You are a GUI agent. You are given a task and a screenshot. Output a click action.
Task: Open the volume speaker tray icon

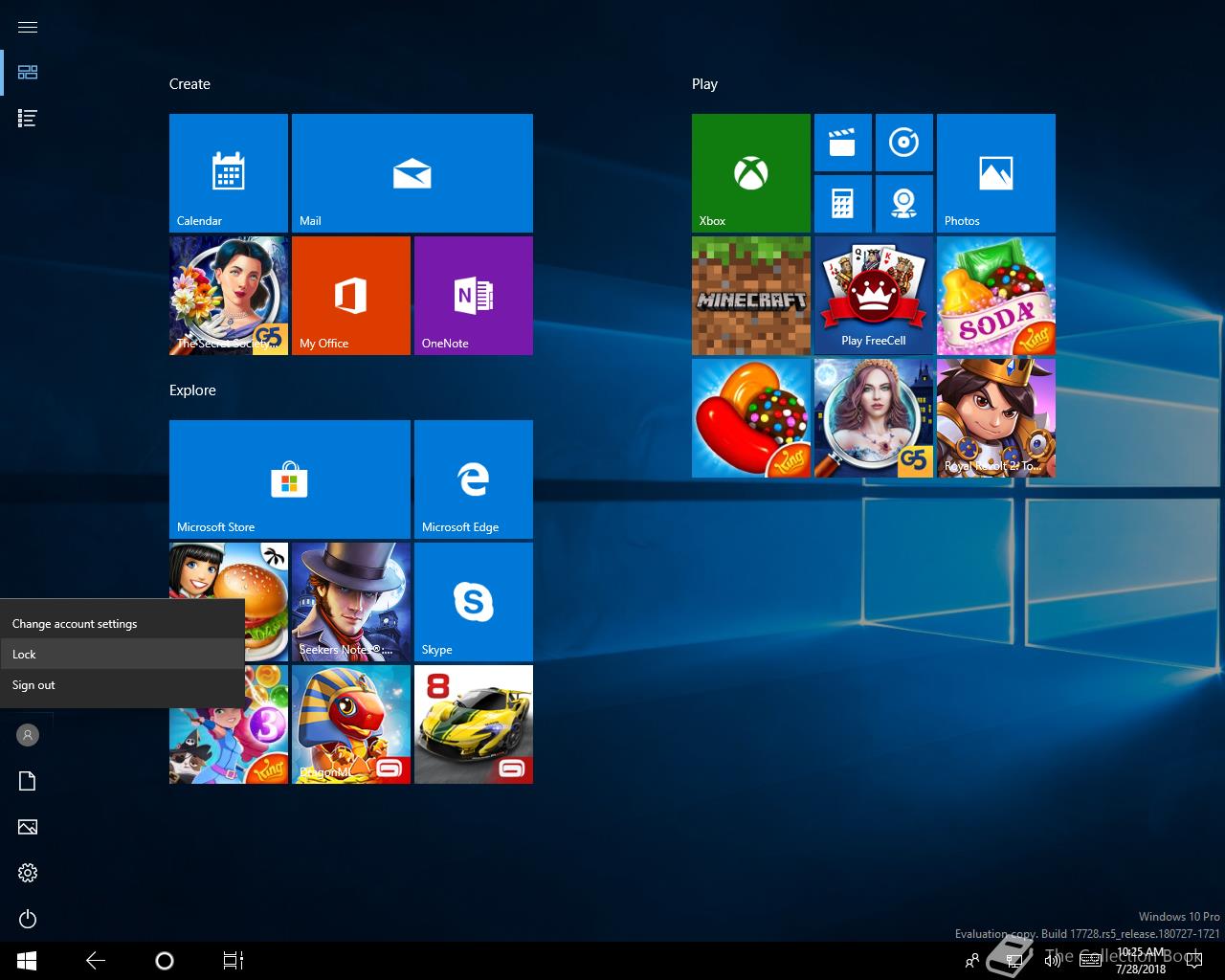(x=1053, y=961)
